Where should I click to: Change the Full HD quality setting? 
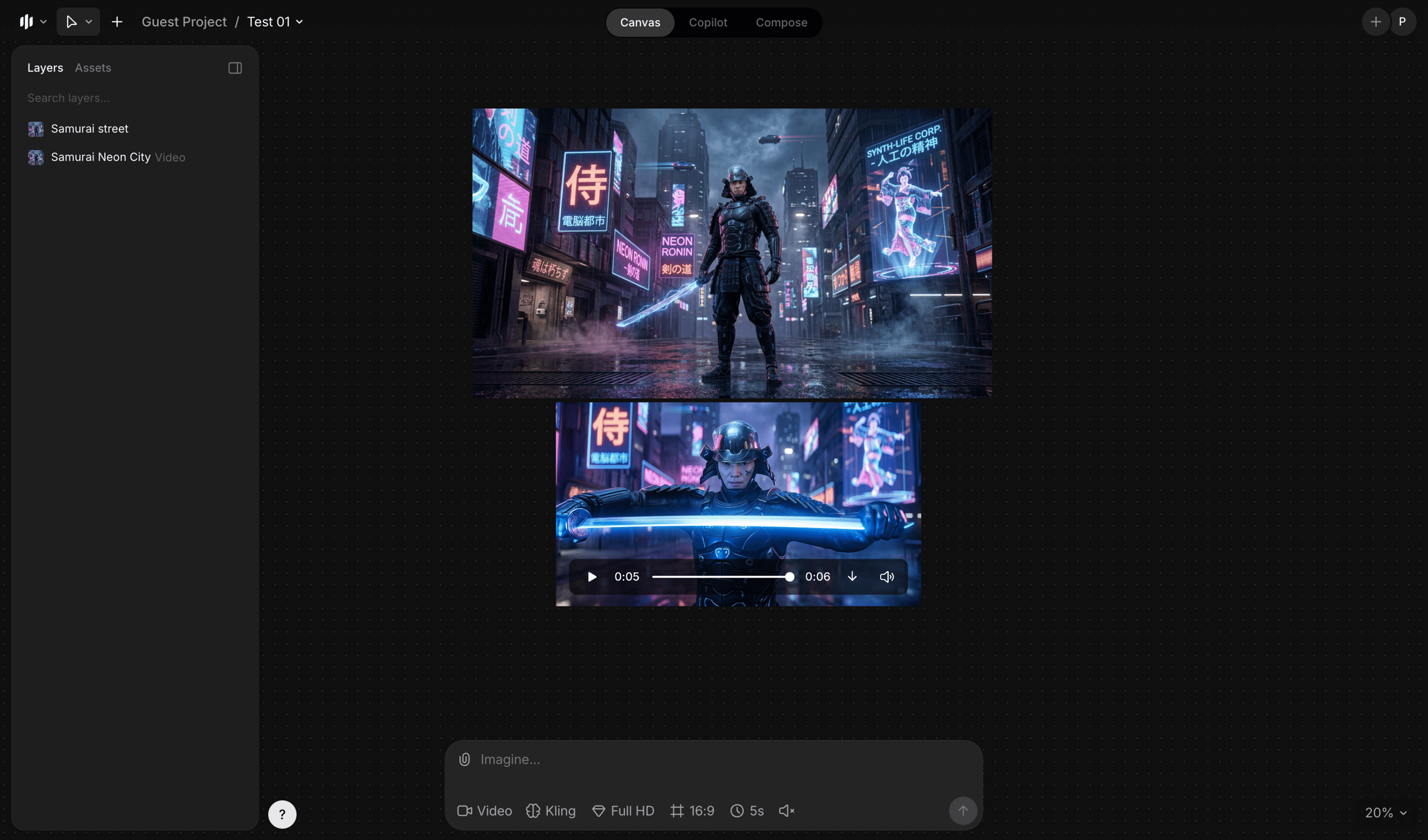[623, 811]
